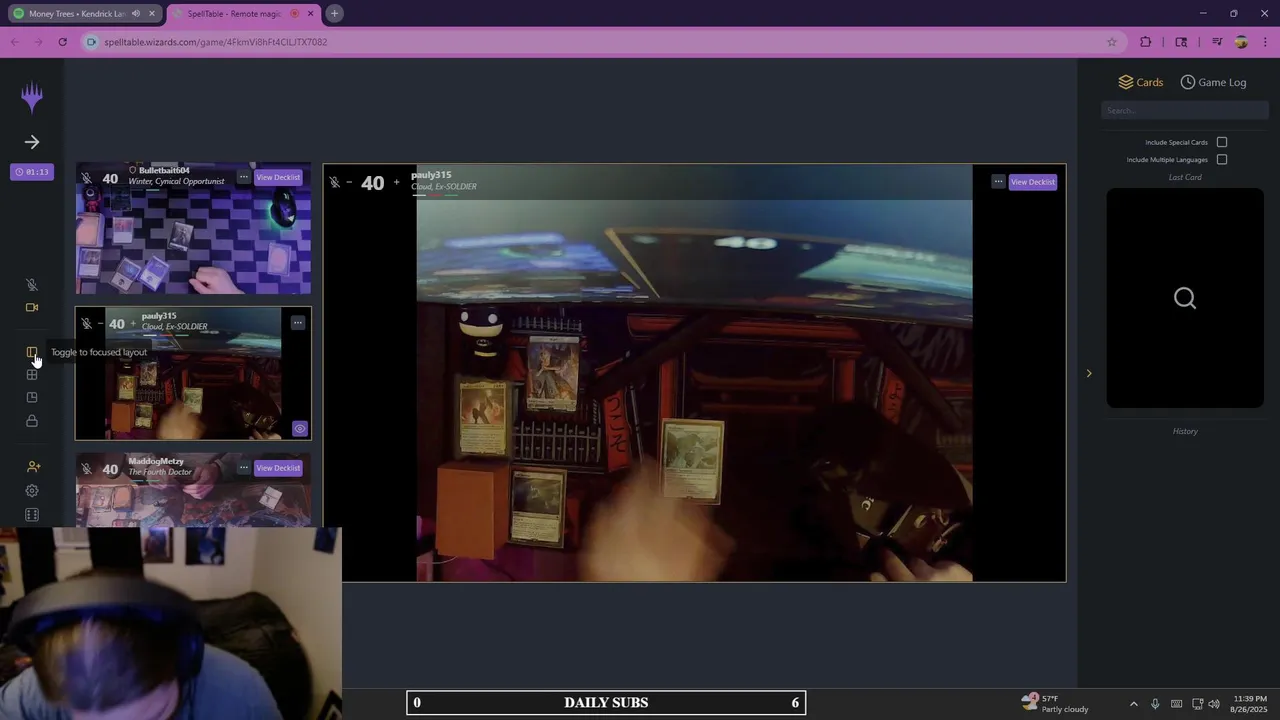Click MaddogMetzy muted microphone icon

tap(87, 469)
